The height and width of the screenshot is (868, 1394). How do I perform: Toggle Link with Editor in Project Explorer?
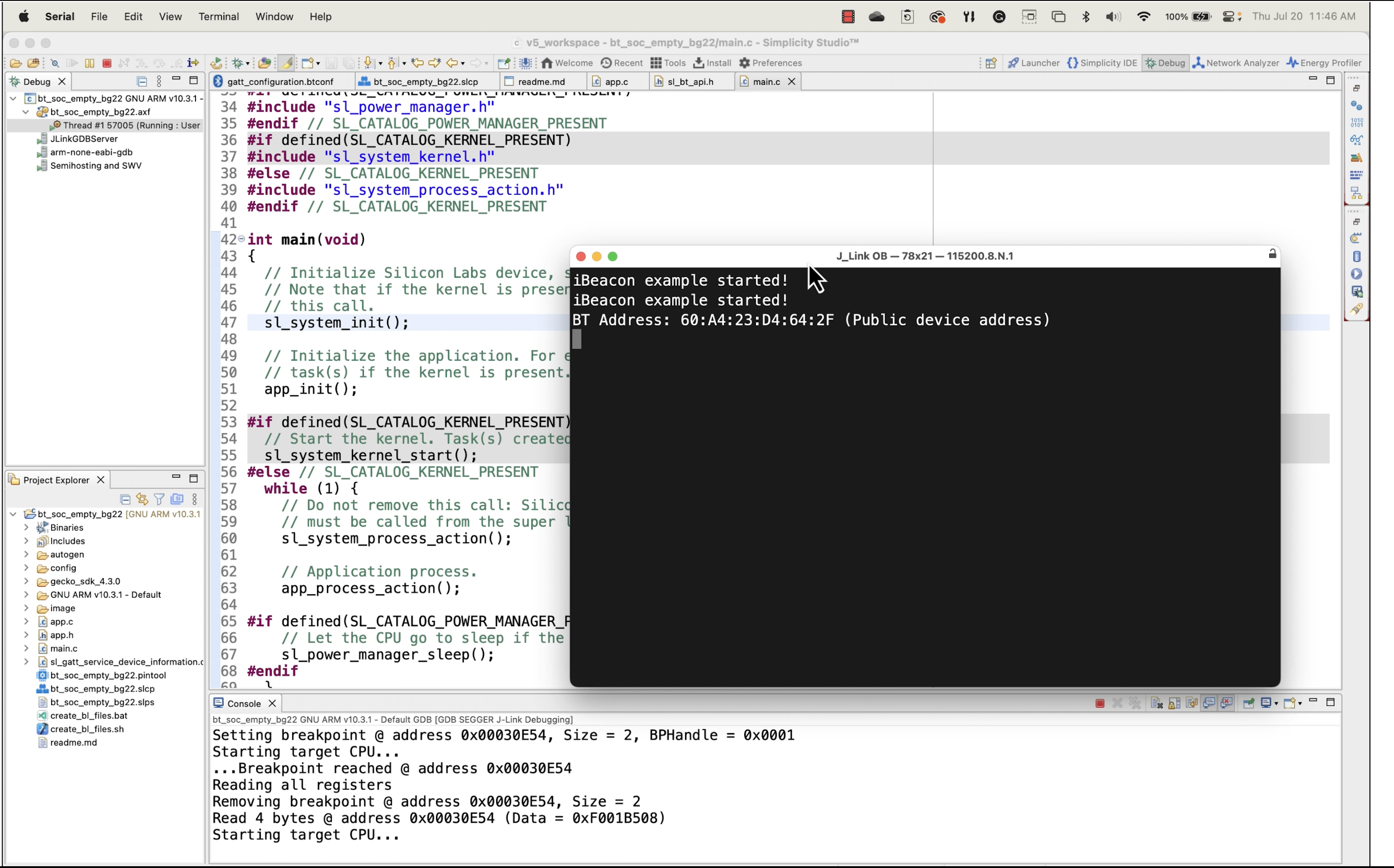point(142,499)
